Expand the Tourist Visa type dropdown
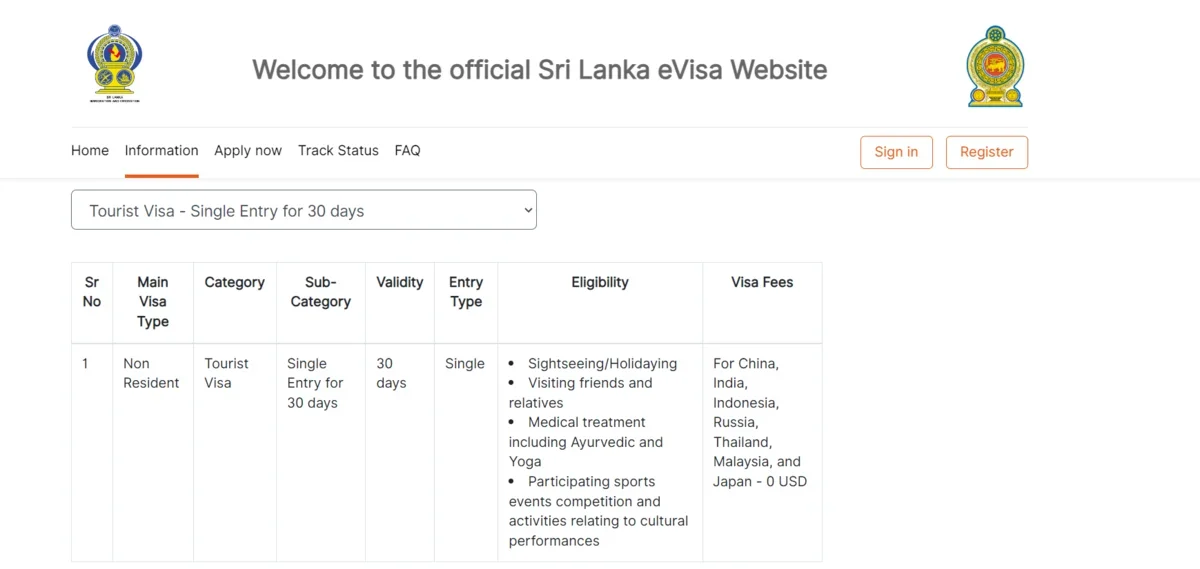This screenshot has height=569, width=1200. pos(304,210)
